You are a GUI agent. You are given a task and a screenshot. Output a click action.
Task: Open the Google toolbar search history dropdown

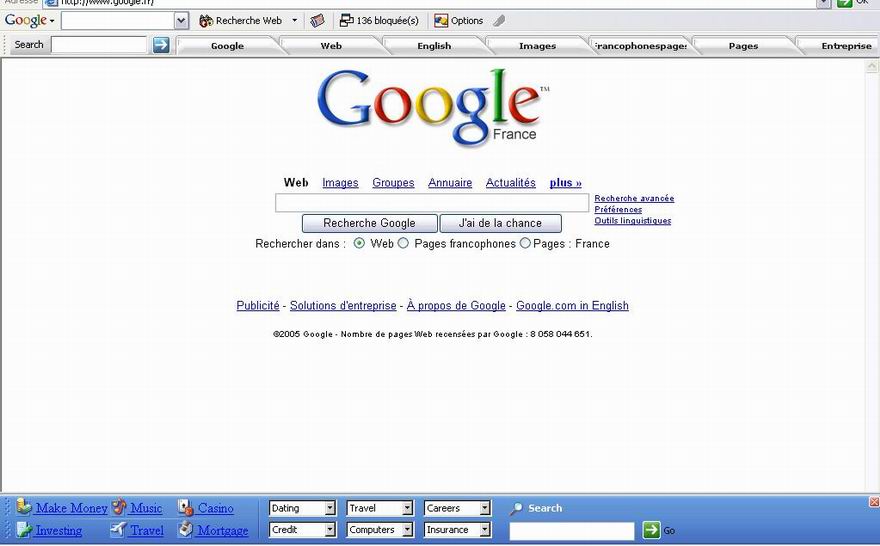(x=181, y=21)
